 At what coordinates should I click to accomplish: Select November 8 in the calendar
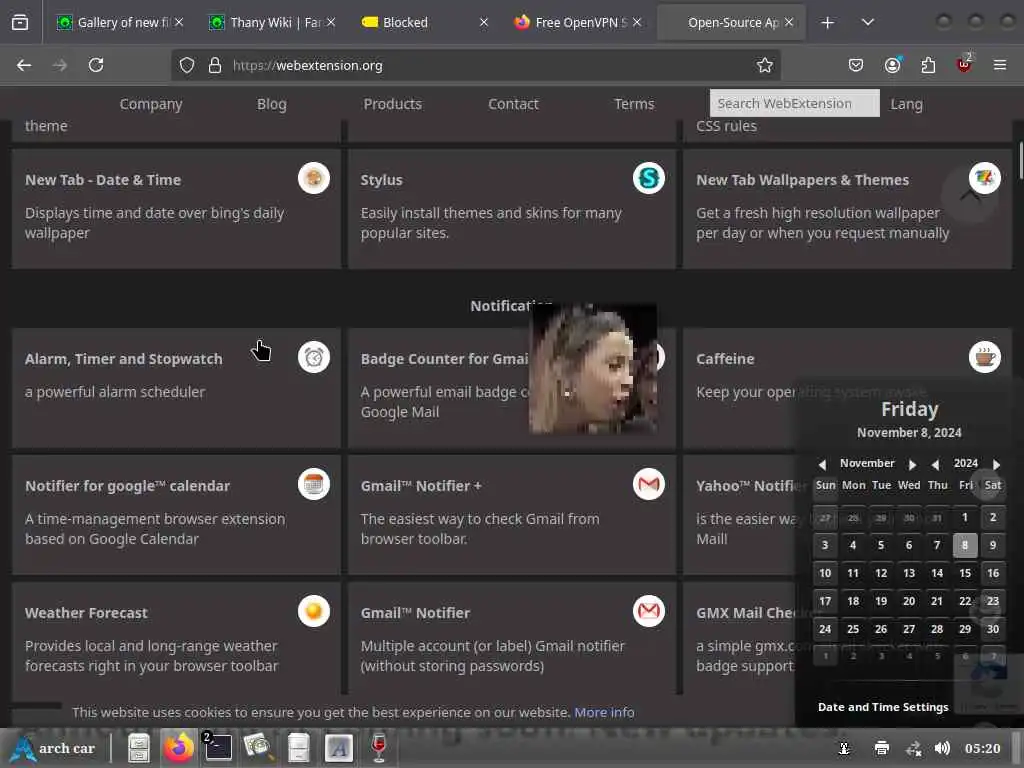(965, 545)
